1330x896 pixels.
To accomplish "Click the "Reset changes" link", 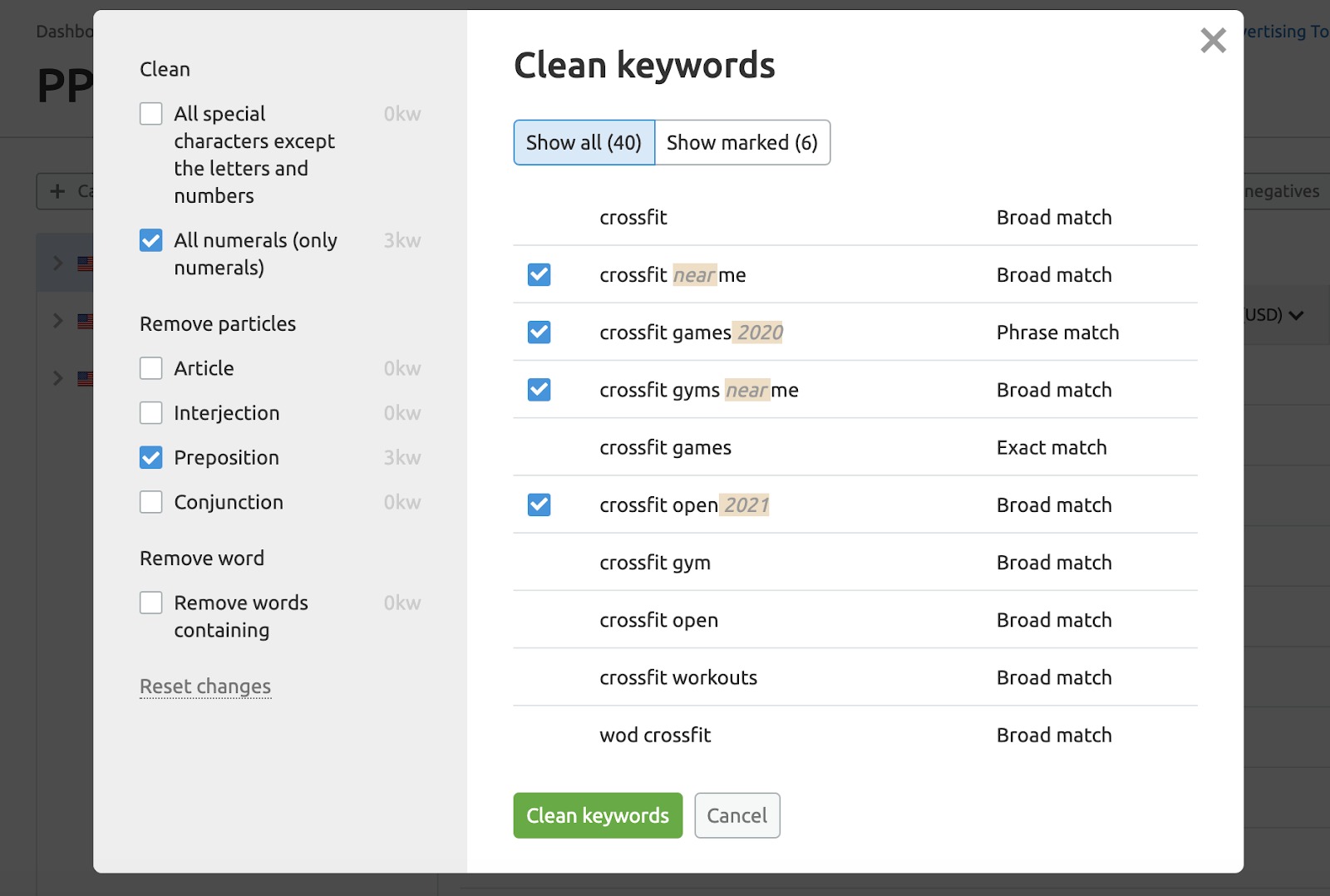I will tap(204, 687).
